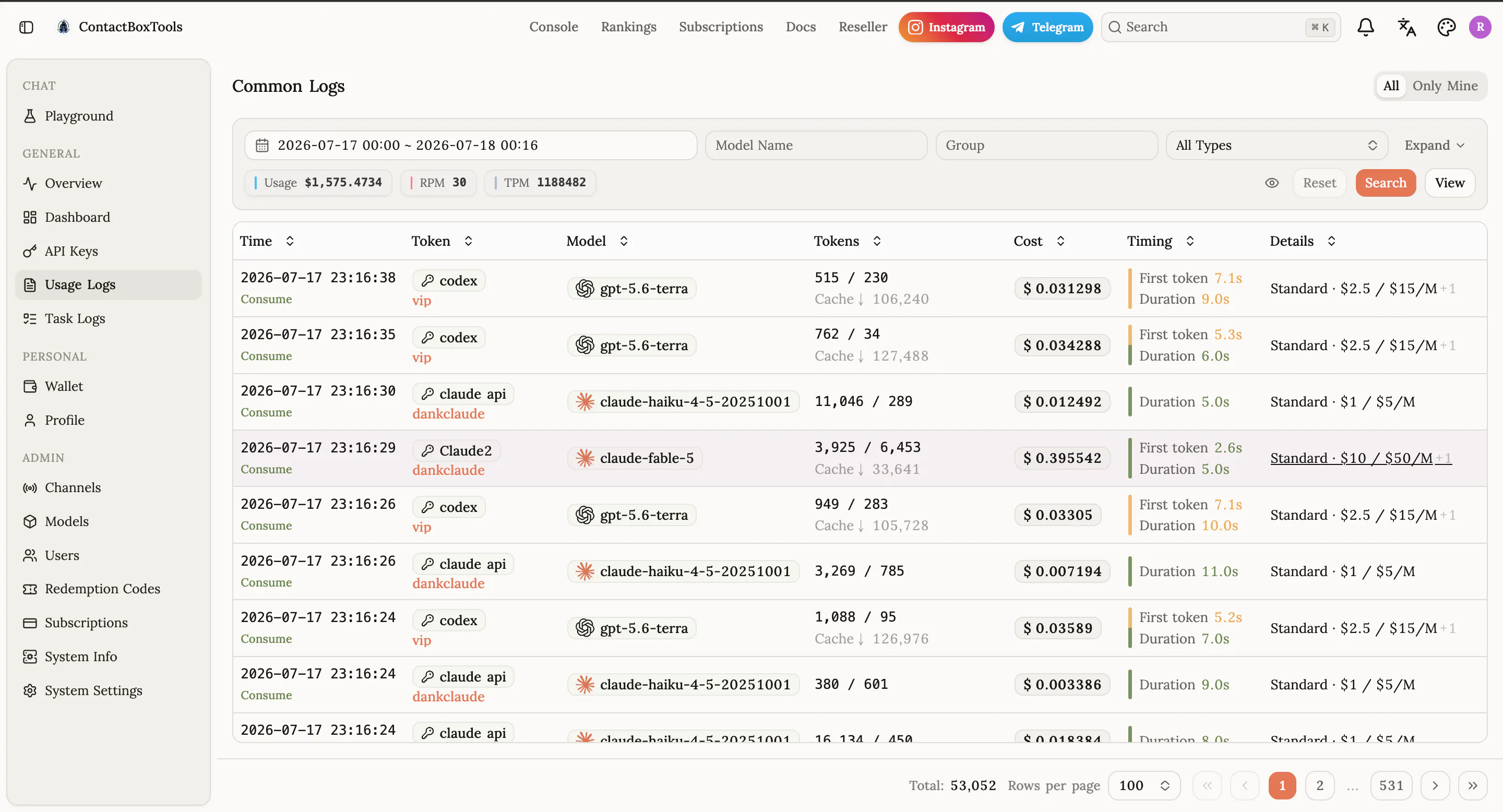1503x812 pixels.
Task: Open the Rankings nav item
Action: coord(628,27)
